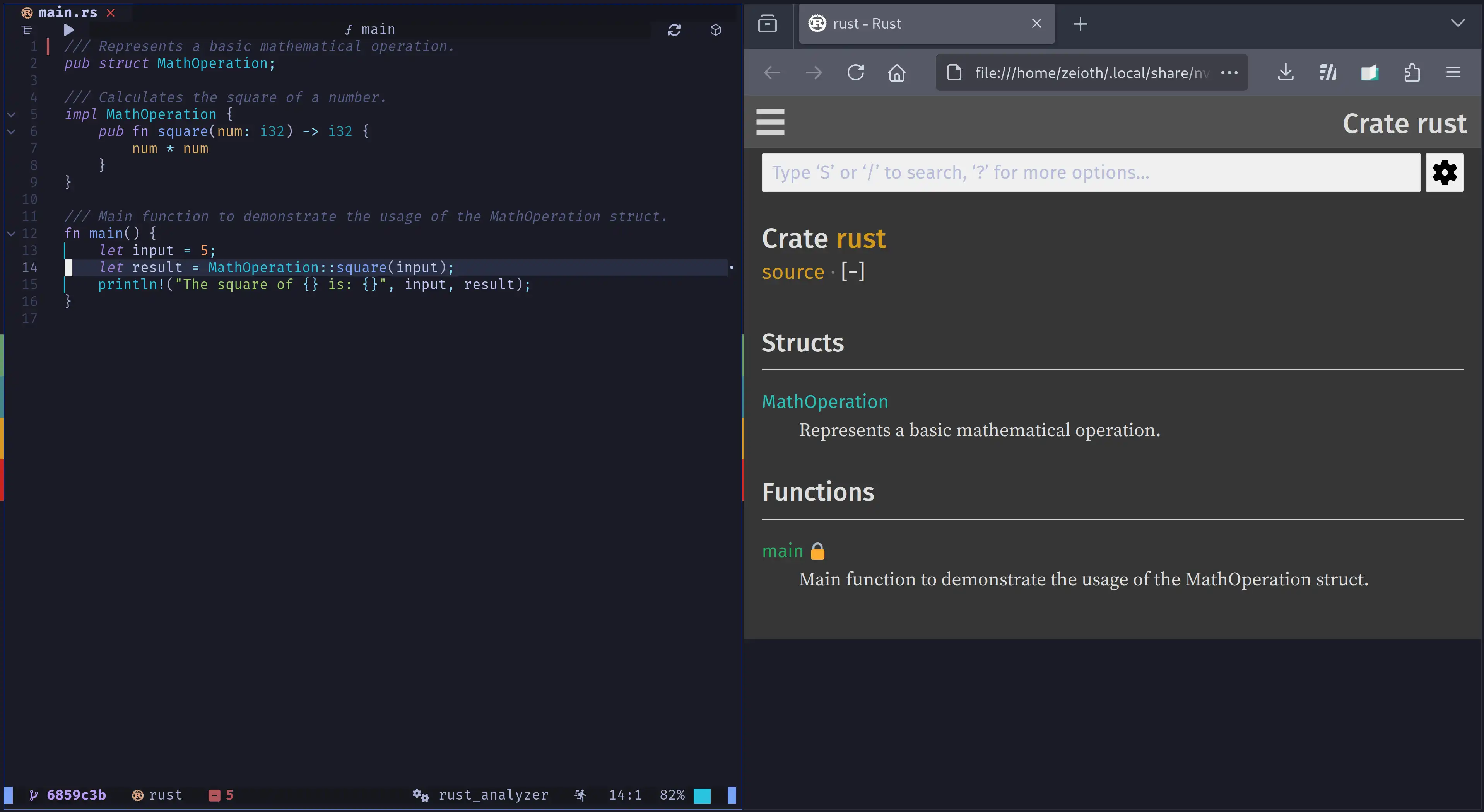Click the rust_analyzer LSP gears icon
Viewport: 1484px width, 812px height.
421,795
